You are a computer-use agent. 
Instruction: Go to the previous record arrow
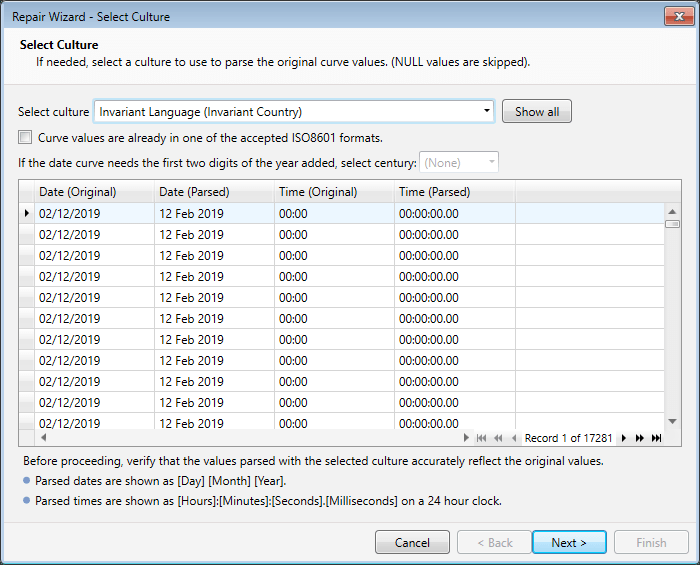pyautogui.click(x=514, y=438)
